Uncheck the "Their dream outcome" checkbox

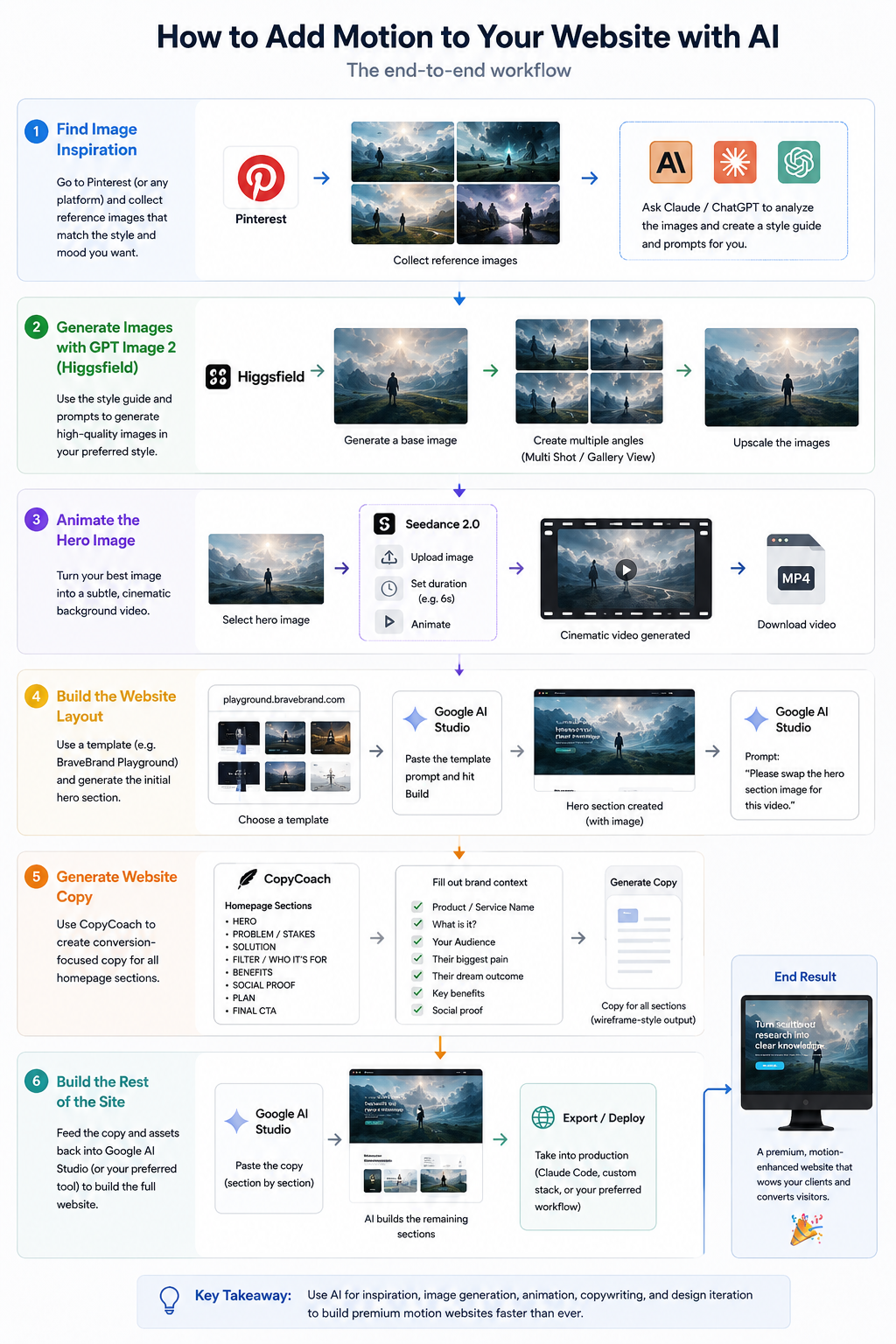417,976
